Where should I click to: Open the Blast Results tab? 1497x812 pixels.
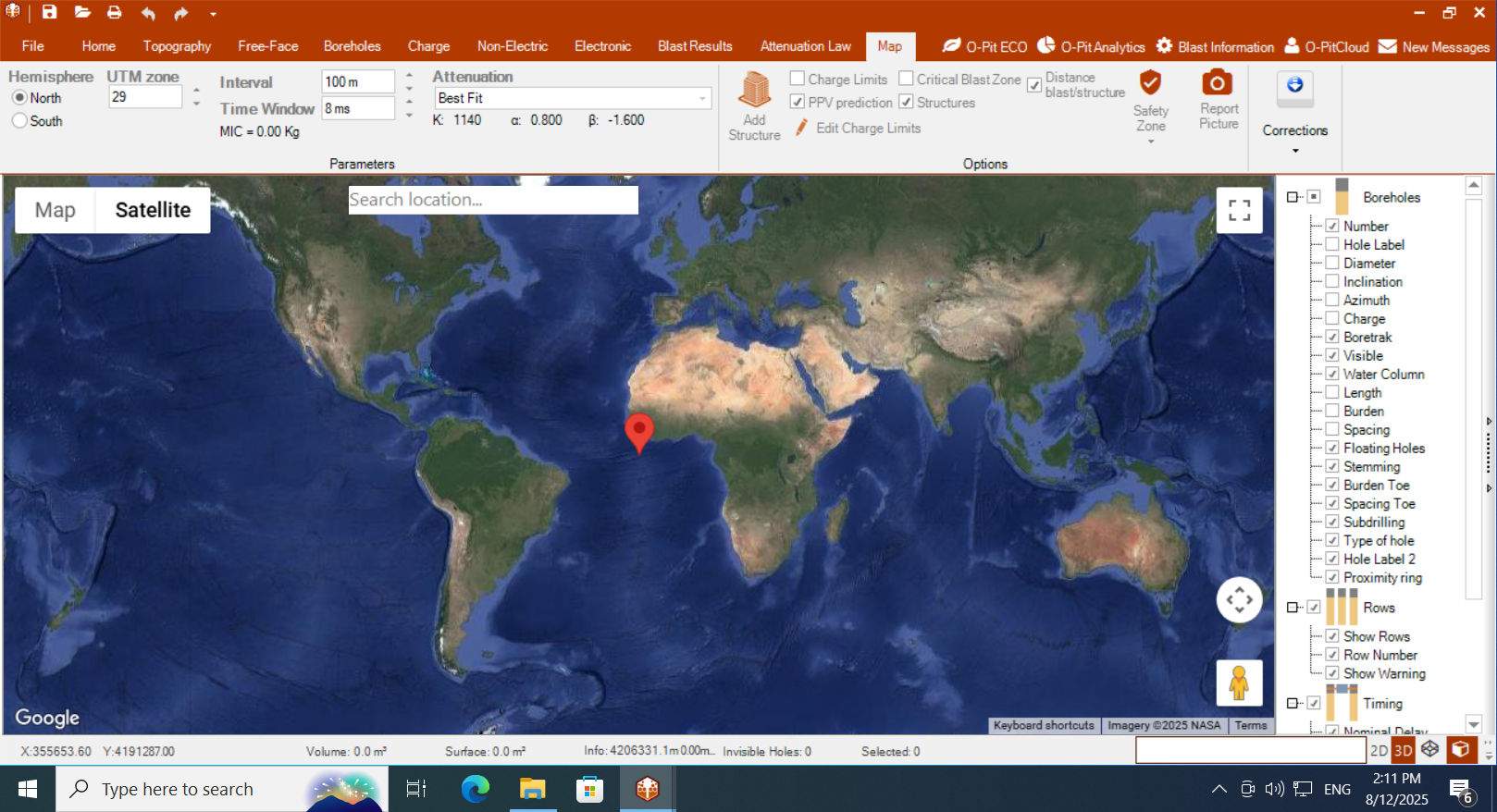click(x=695, y=46)
